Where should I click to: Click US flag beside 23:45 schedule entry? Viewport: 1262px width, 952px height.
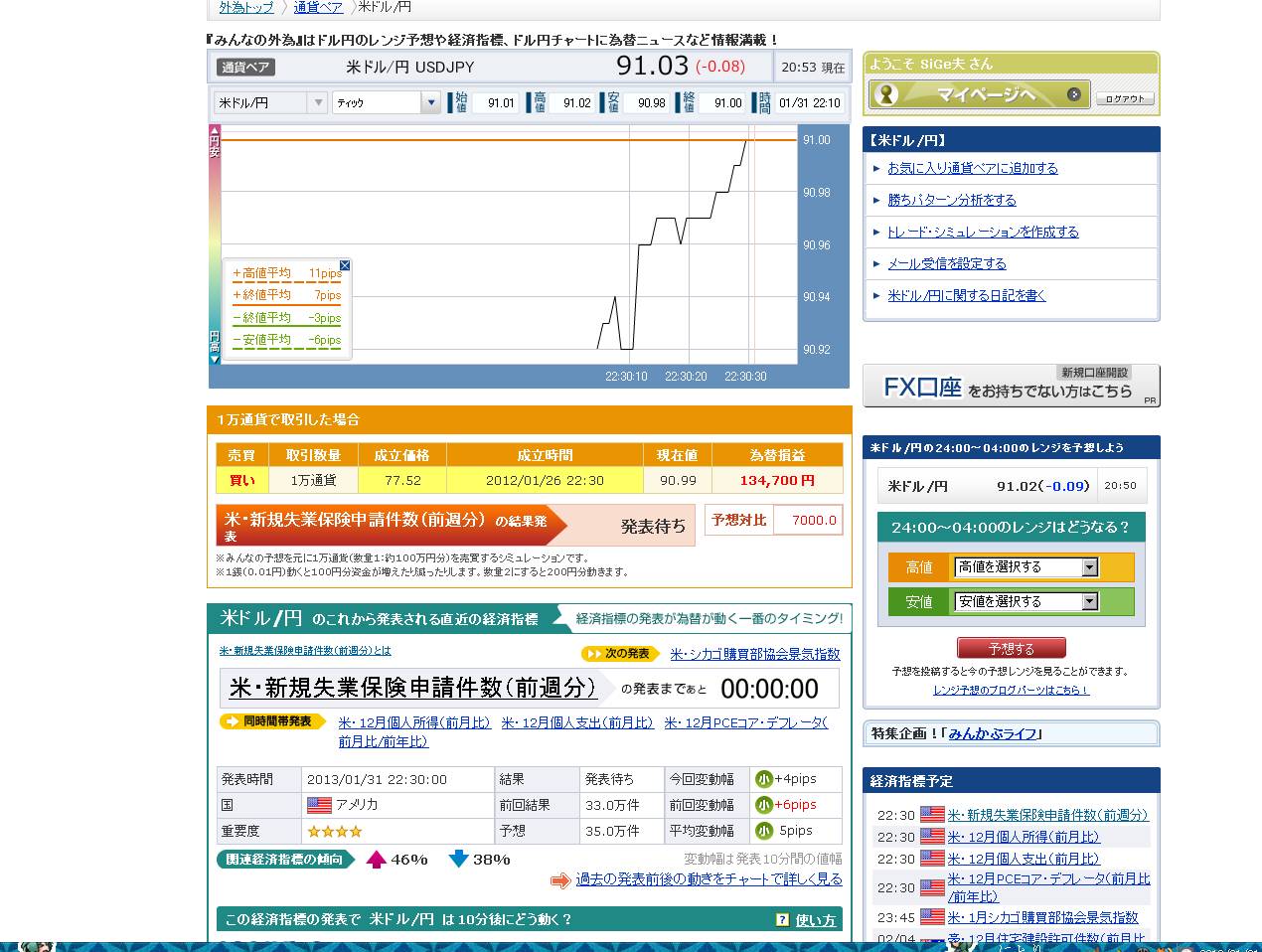click(932, 917)
